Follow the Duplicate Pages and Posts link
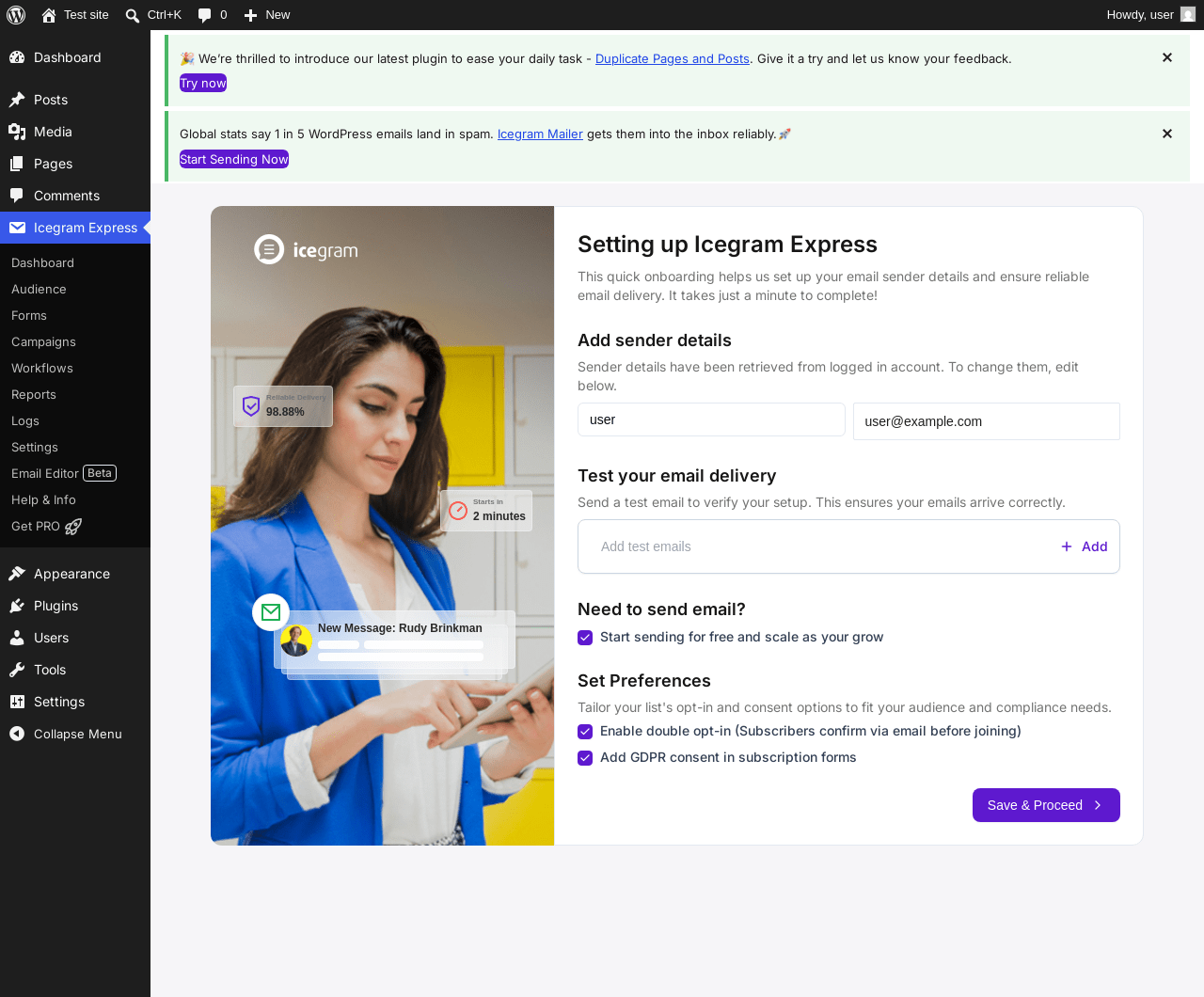The image size is (1204, 997). (673, 58)
